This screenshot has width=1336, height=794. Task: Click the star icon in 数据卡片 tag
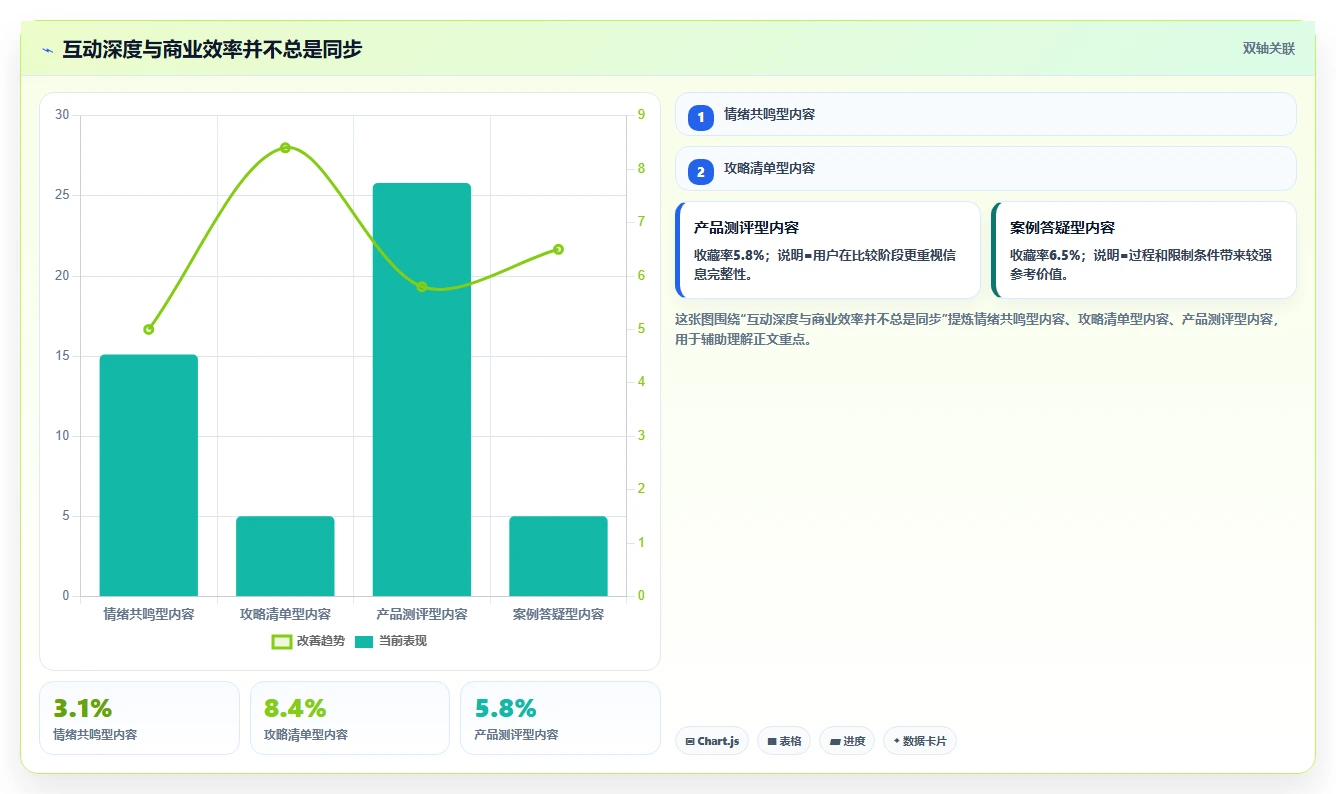tap(896, 741)
